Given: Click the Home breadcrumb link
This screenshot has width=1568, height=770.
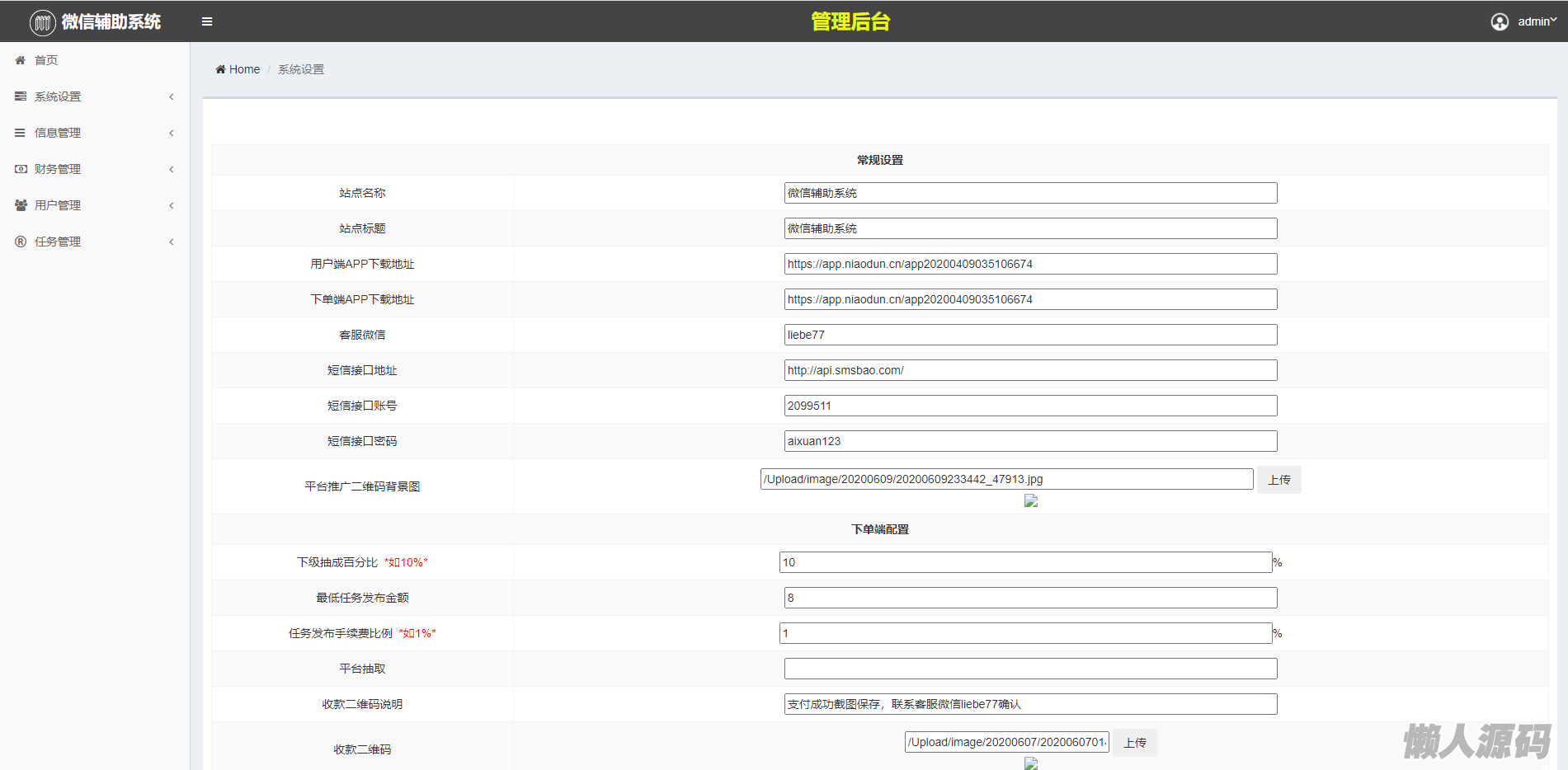Looking at the screenshot, I should (x=243, y=69).
